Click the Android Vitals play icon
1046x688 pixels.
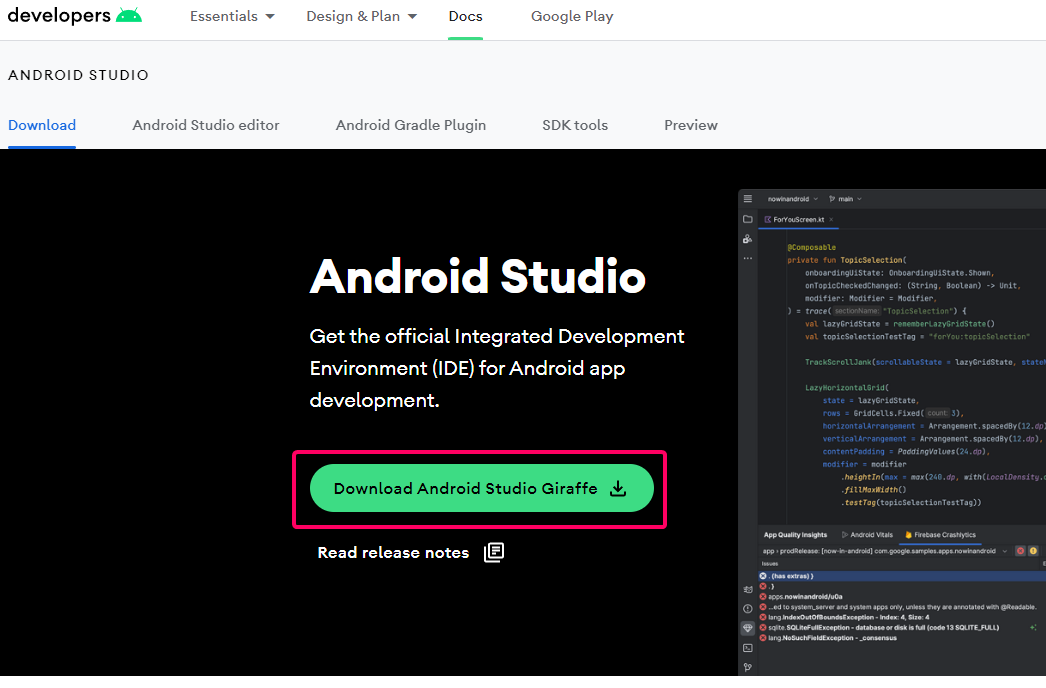point(845,535)
